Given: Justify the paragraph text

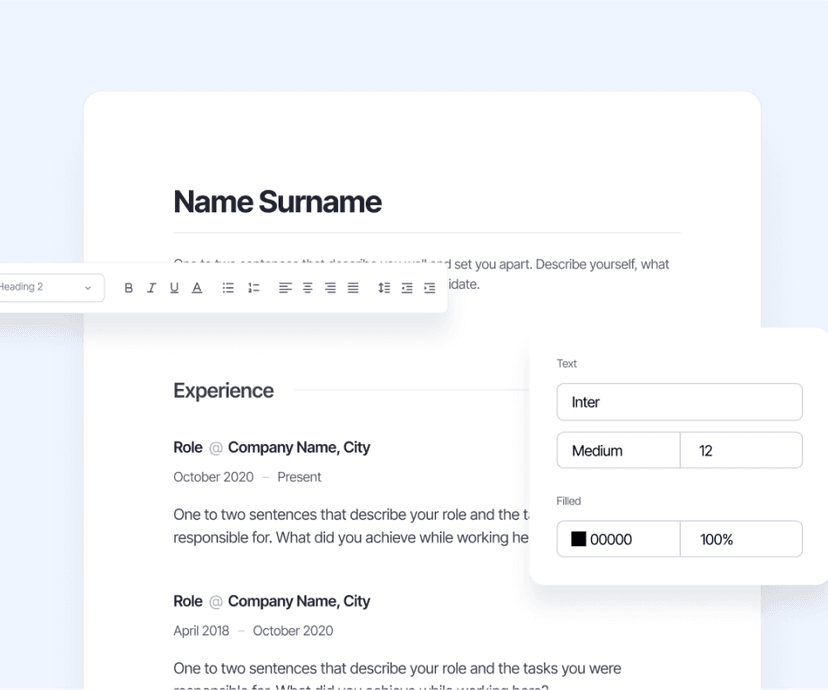Looking at the screenshot, I should (x=353, y=287).
